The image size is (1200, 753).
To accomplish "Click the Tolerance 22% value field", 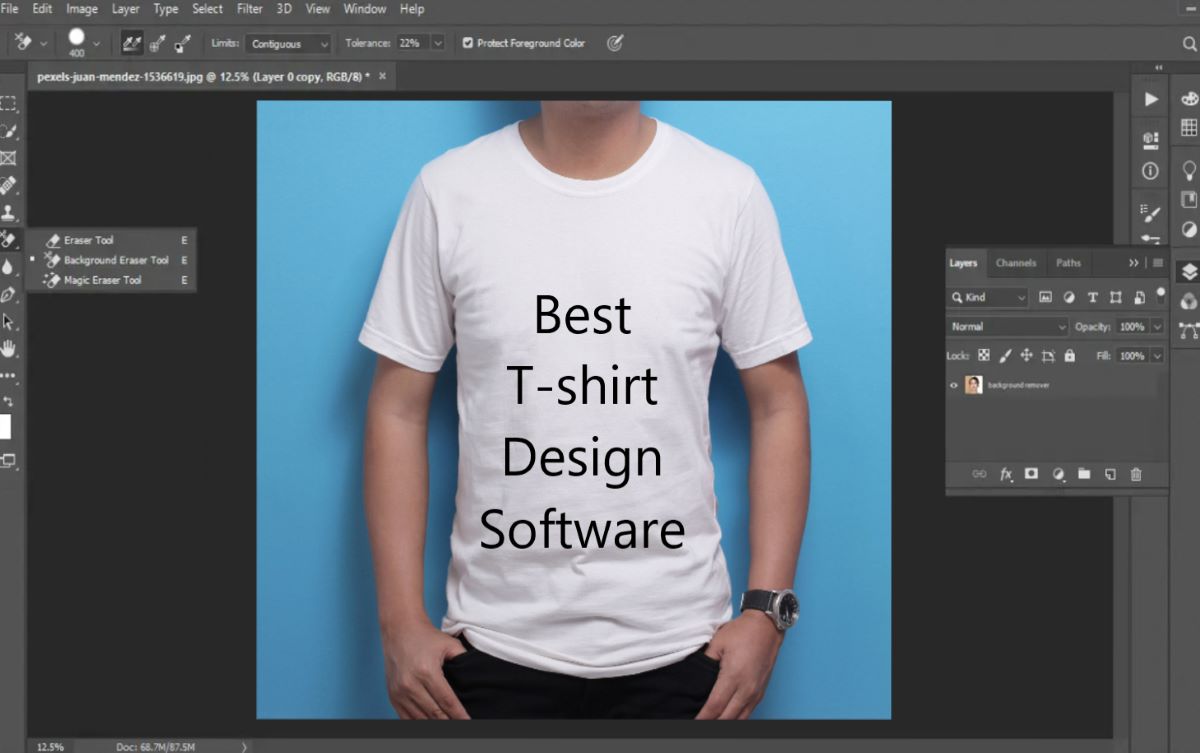I will click(x=411, y=43).
